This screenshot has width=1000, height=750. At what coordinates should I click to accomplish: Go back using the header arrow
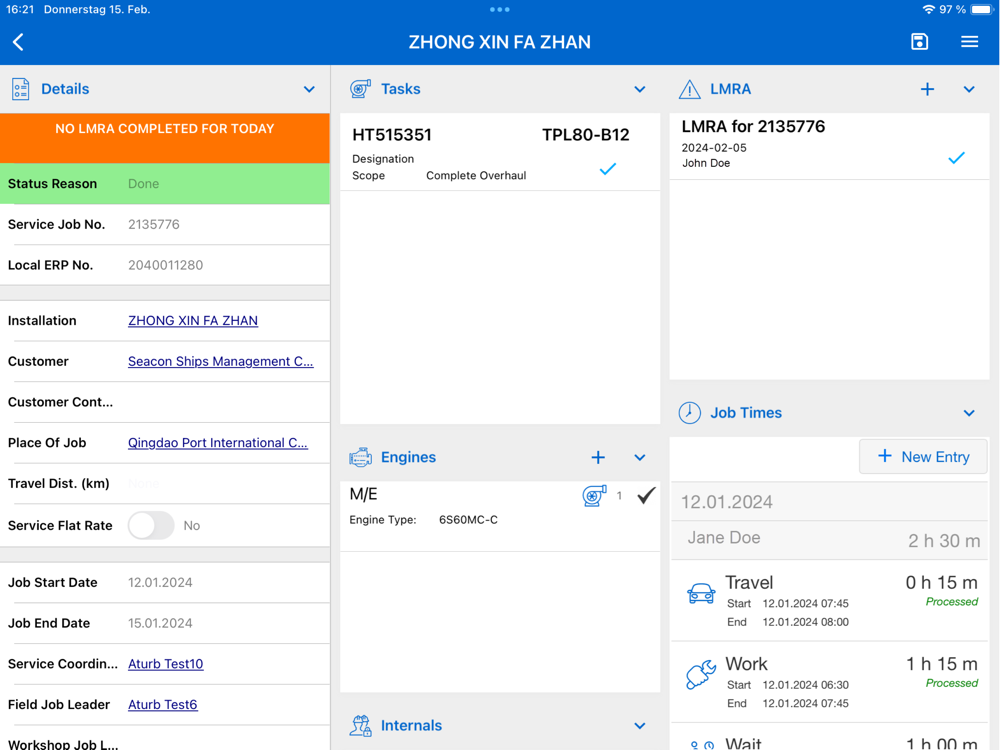point(18,42)
